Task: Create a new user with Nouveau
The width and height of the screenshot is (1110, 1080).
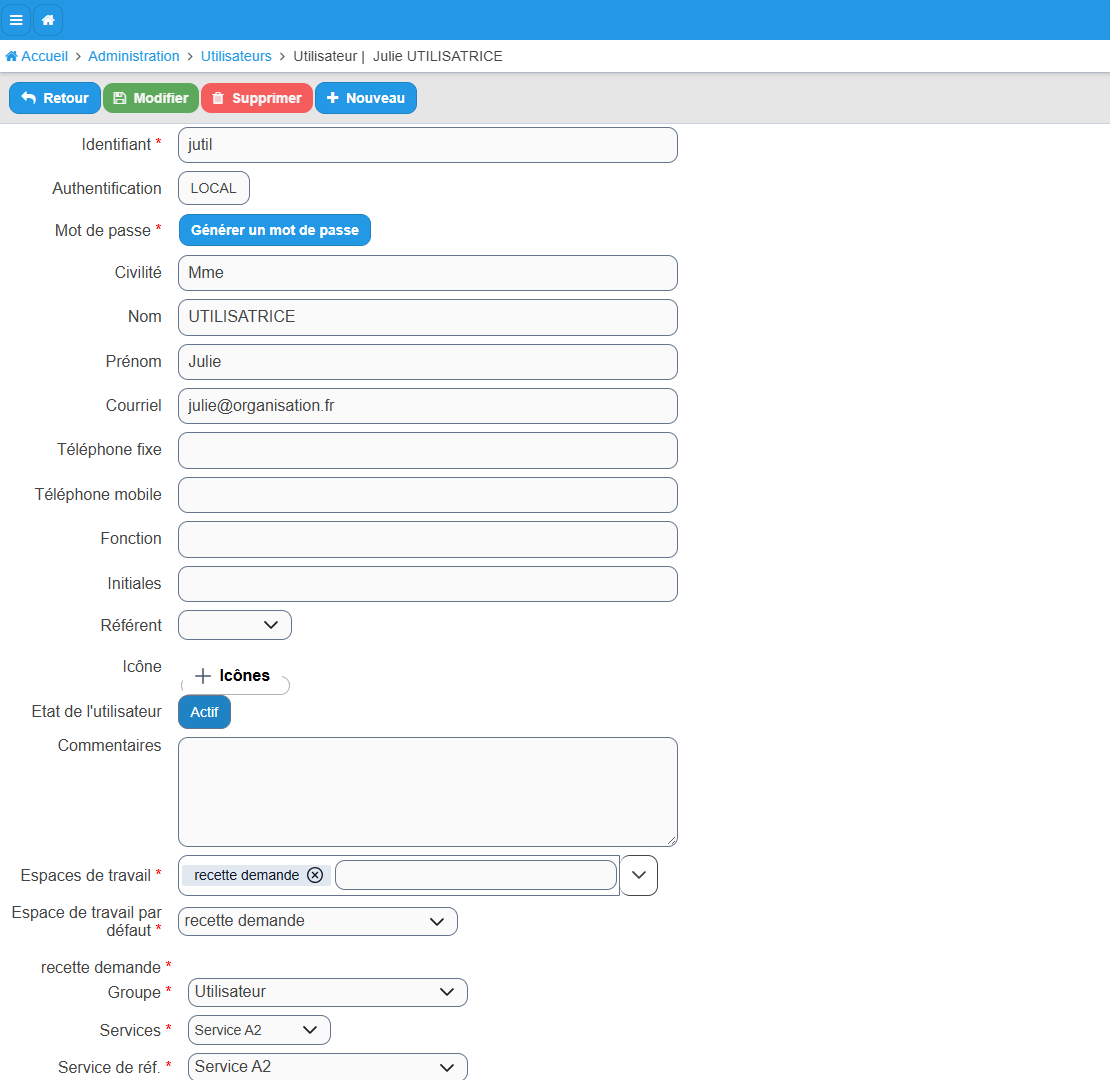Action: pos(366,98)
